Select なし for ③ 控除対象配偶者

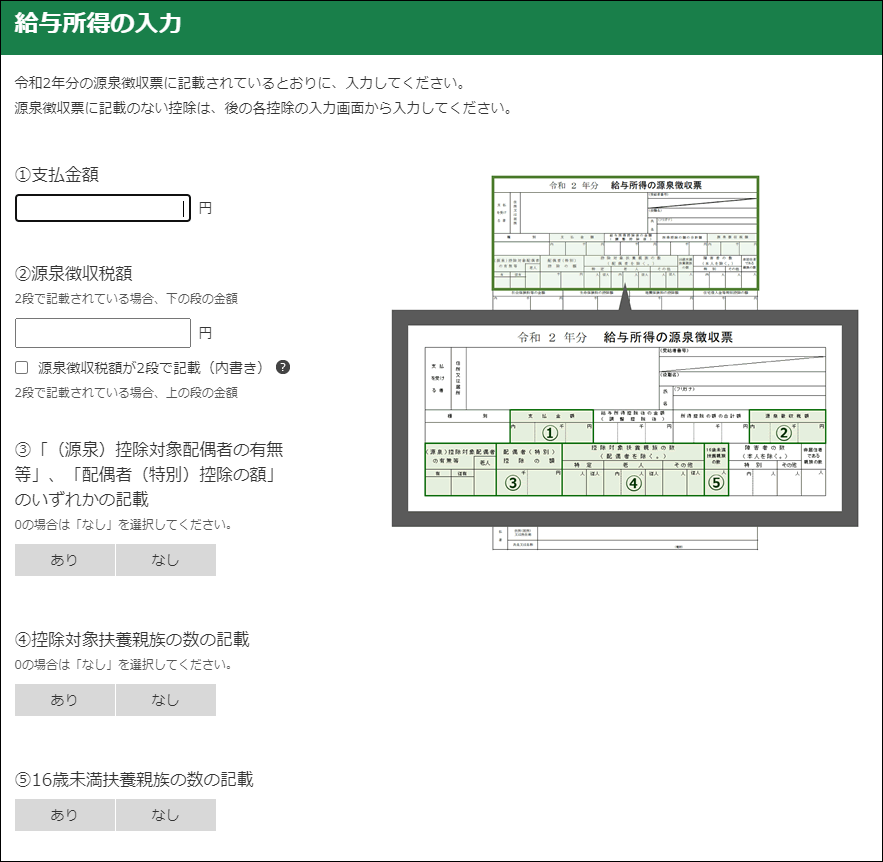[166, 560]
